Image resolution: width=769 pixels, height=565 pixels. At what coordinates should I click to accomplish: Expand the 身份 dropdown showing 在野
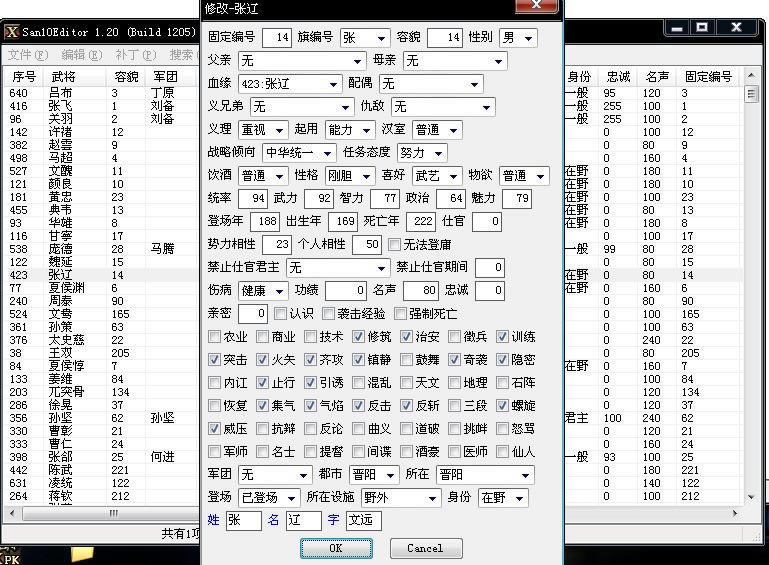point(518,498)
